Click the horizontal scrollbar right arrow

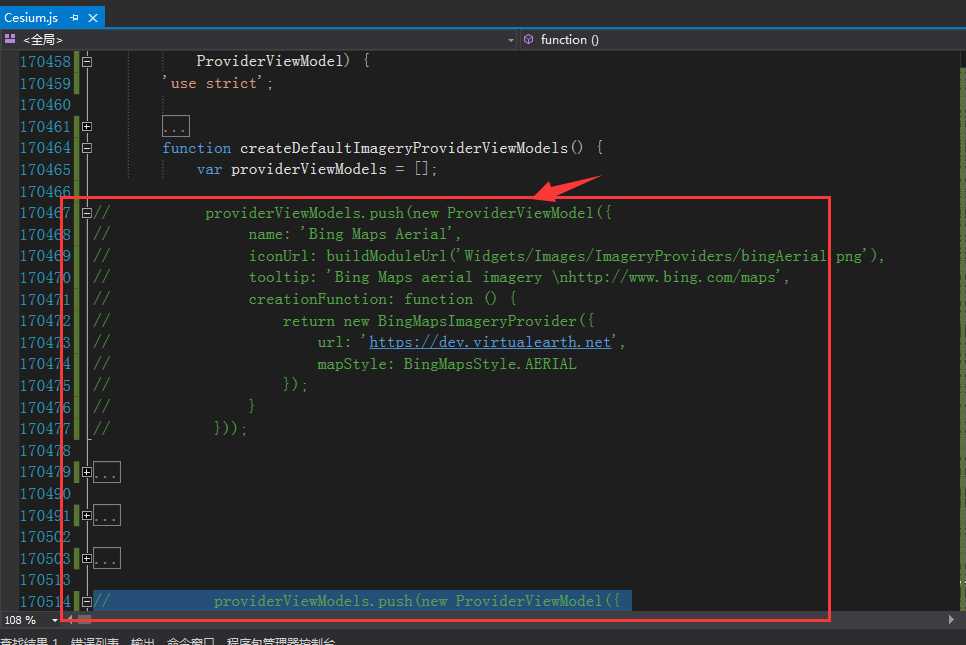point(951,620)
